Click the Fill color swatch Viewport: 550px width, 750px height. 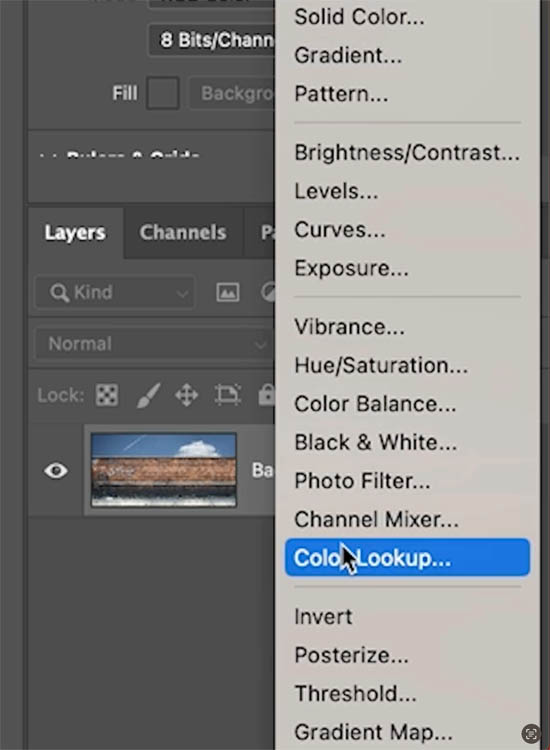(163, 93)
